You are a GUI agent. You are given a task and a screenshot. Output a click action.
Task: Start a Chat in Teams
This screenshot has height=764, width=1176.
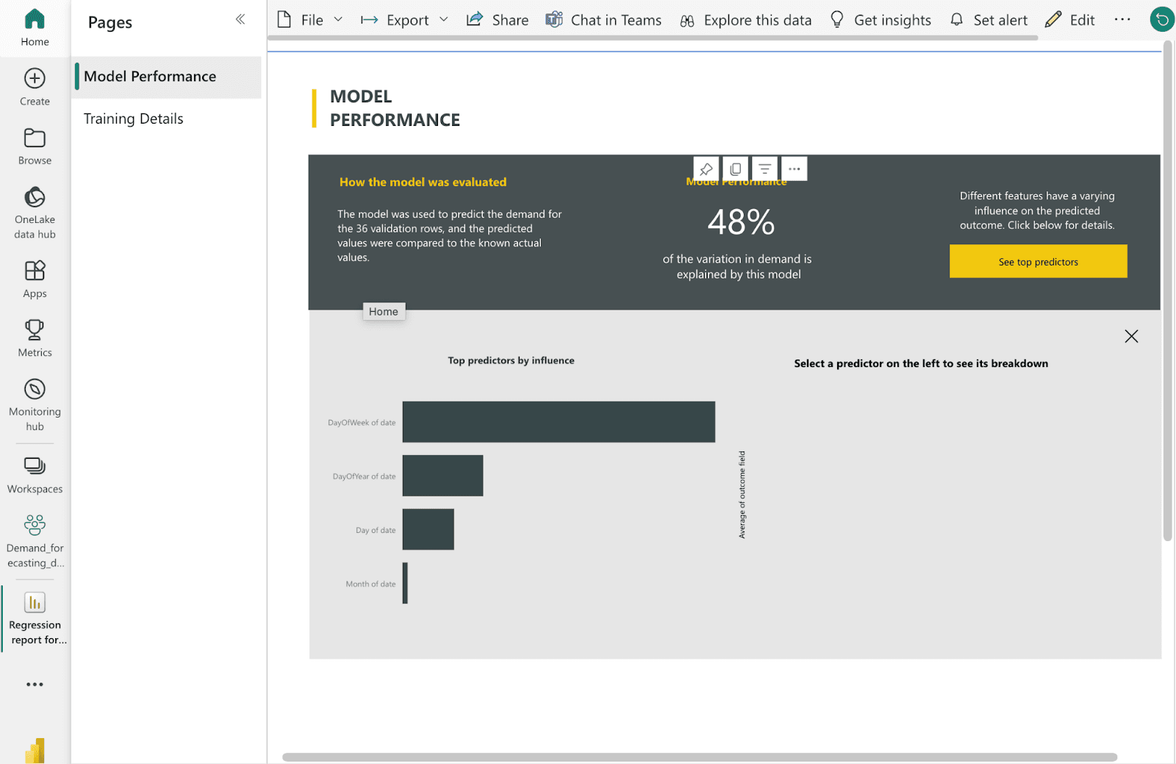pyautogui.click(x=603, y=19)
